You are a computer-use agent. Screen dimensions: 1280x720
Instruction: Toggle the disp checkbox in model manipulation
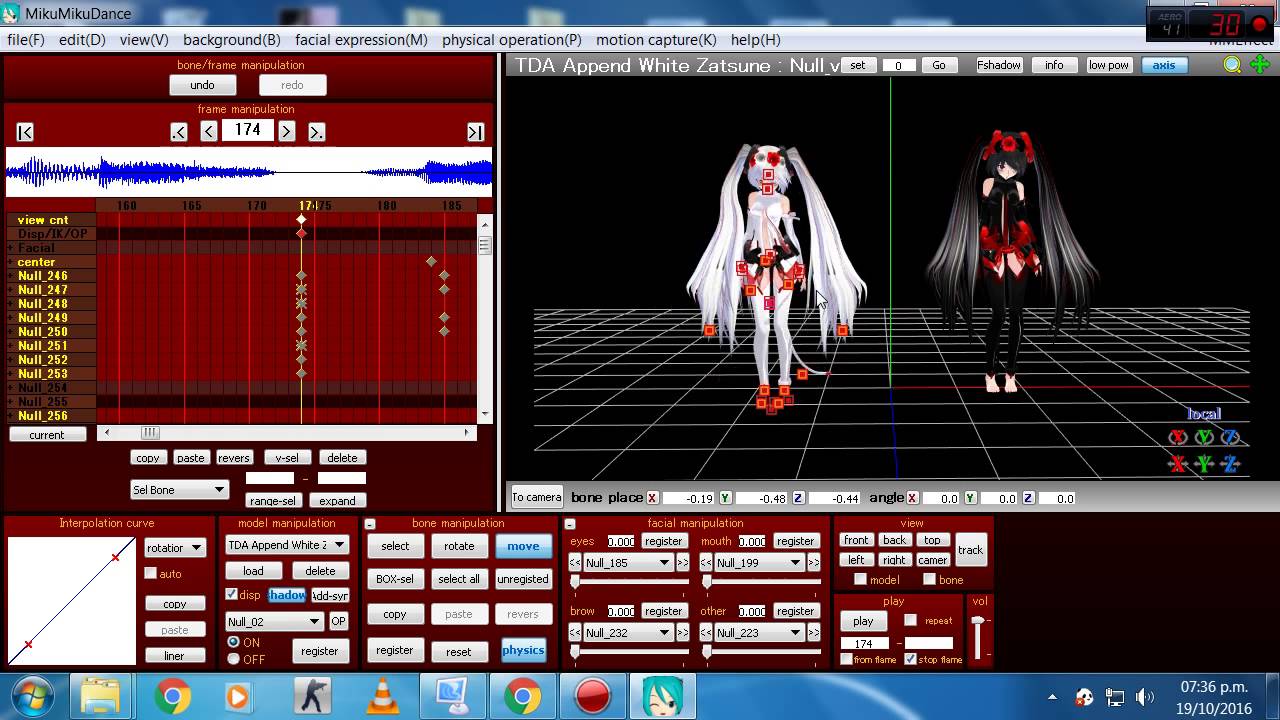click(x=232, y=594)
